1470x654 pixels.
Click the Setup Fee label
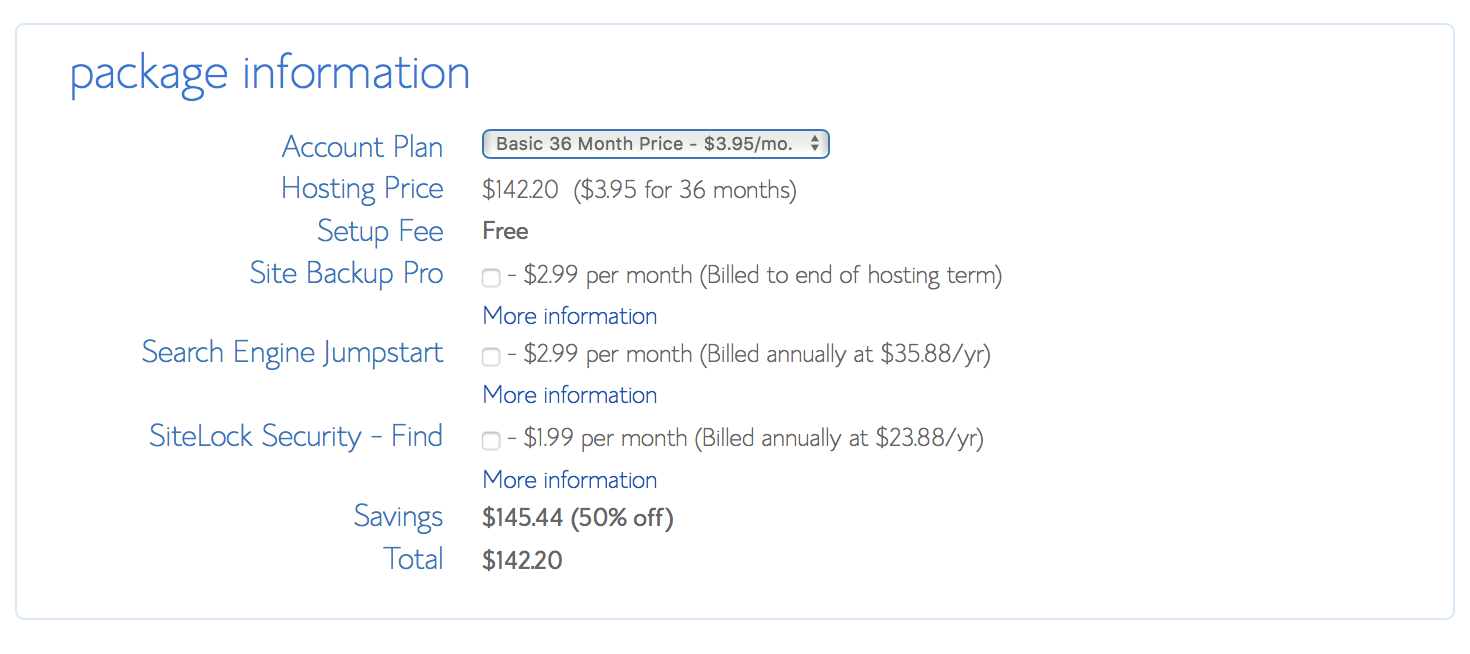(x=380, y=231)
